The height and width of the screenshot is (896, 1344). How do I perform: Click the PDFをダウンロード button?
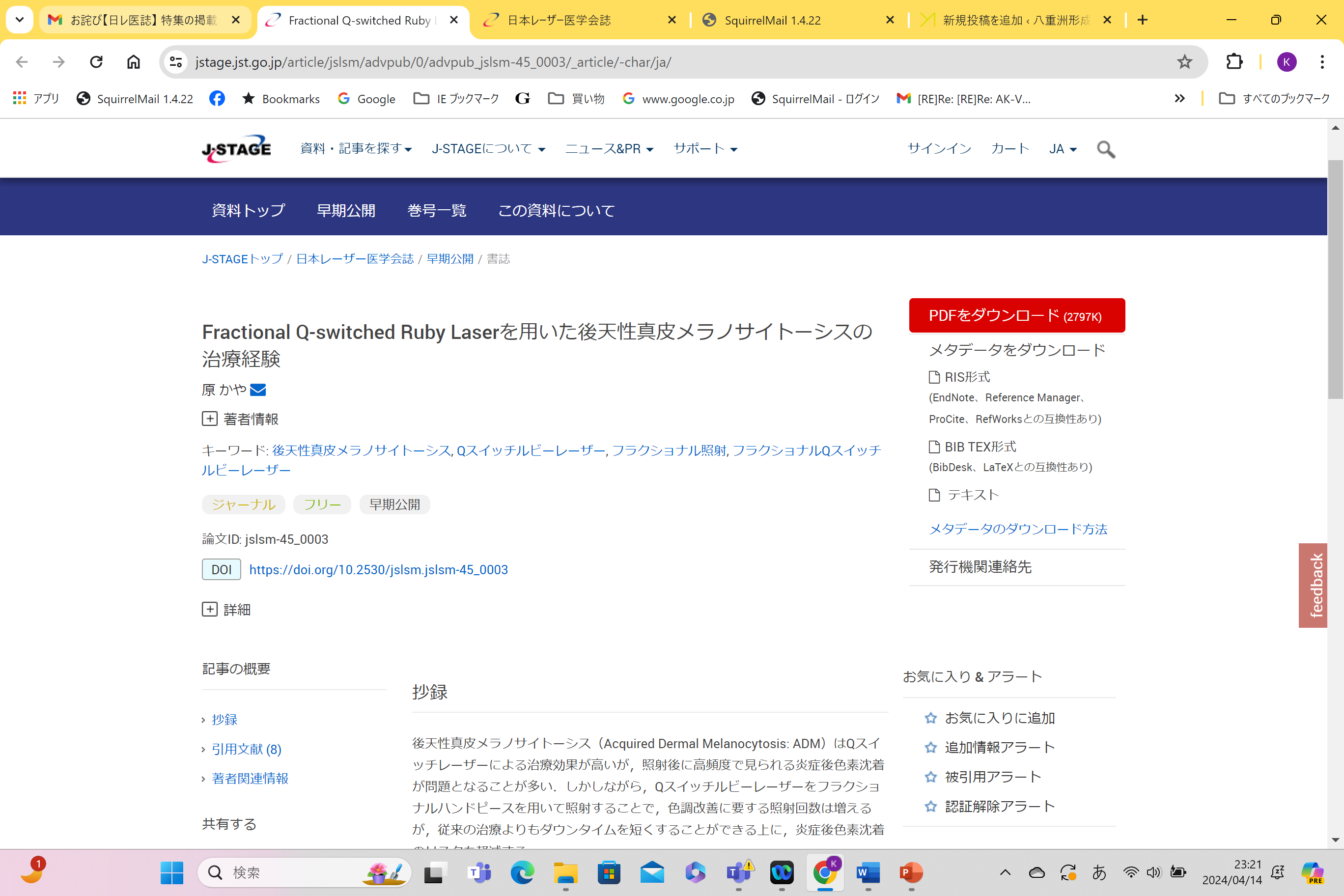[1016, 315]
